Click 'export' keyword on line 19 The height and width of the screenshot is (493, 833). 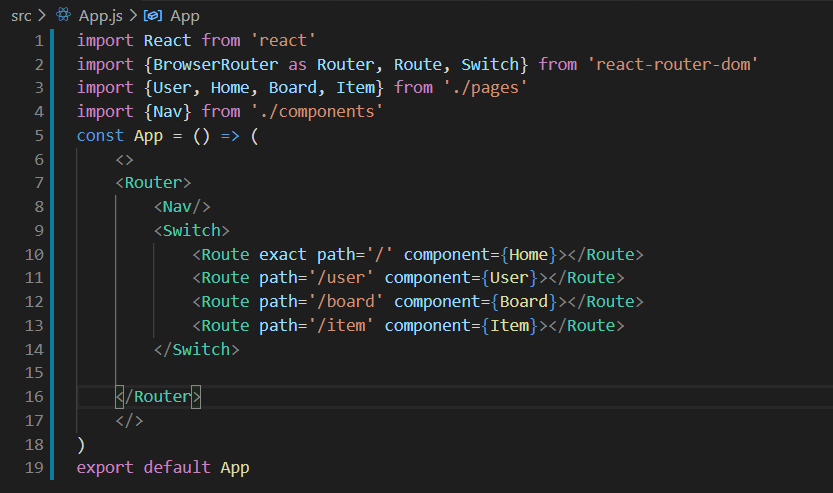click(105, 468)
